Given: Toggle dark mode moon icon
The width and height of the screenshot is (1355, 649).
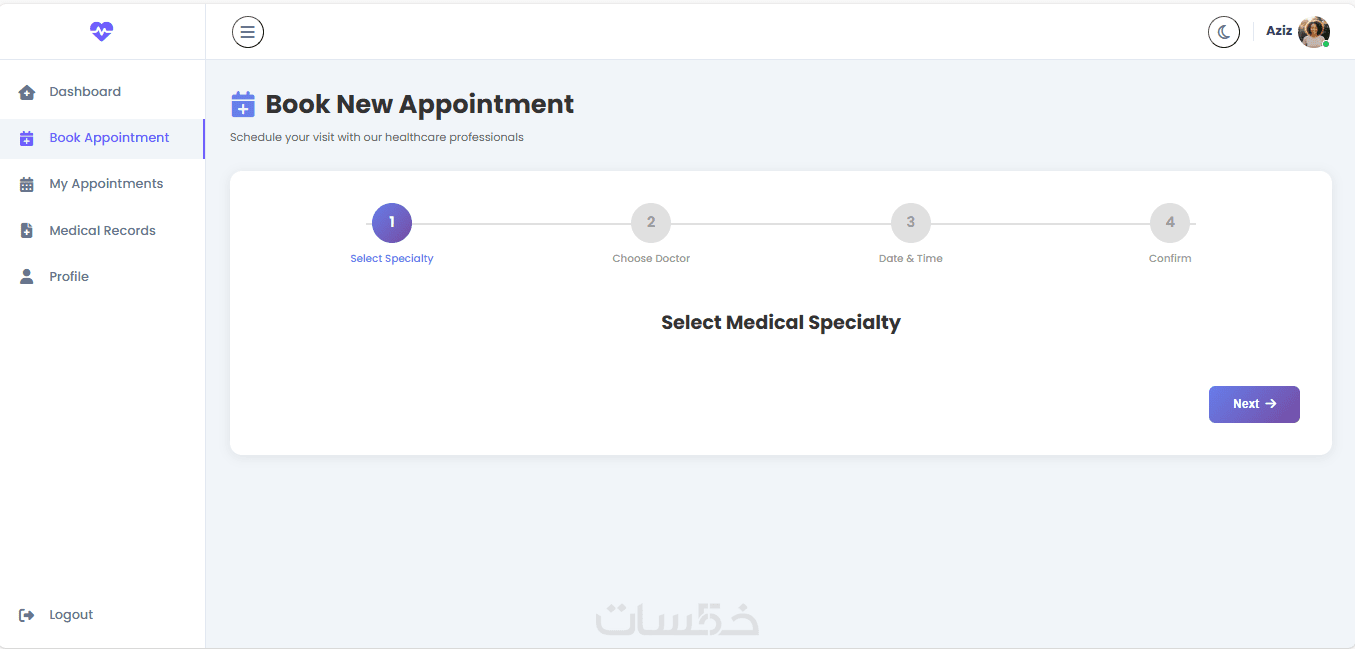Looking at the screenshot, I should (1223, 32).
